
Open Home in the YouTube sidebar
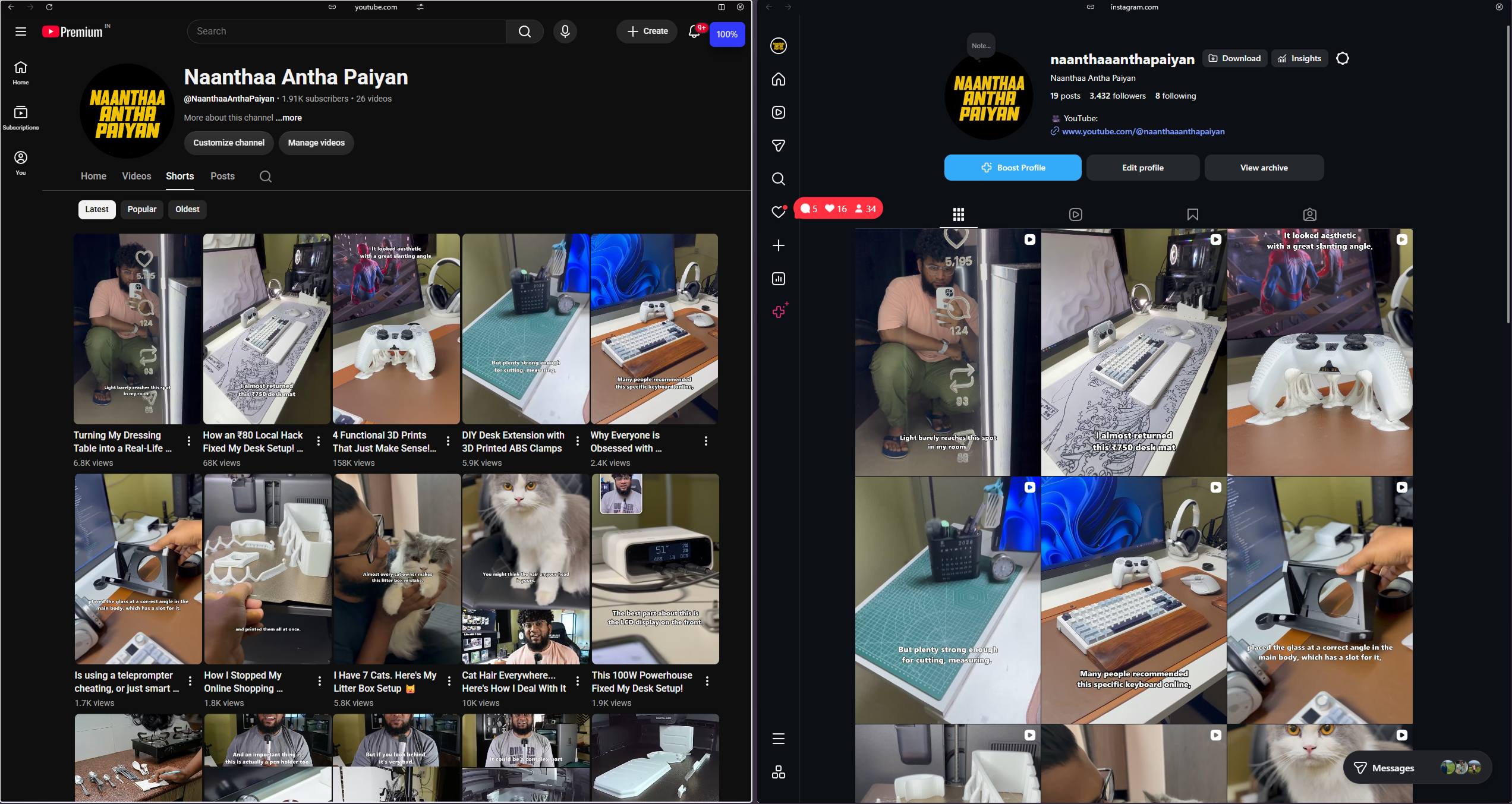(x=21, y=73)
